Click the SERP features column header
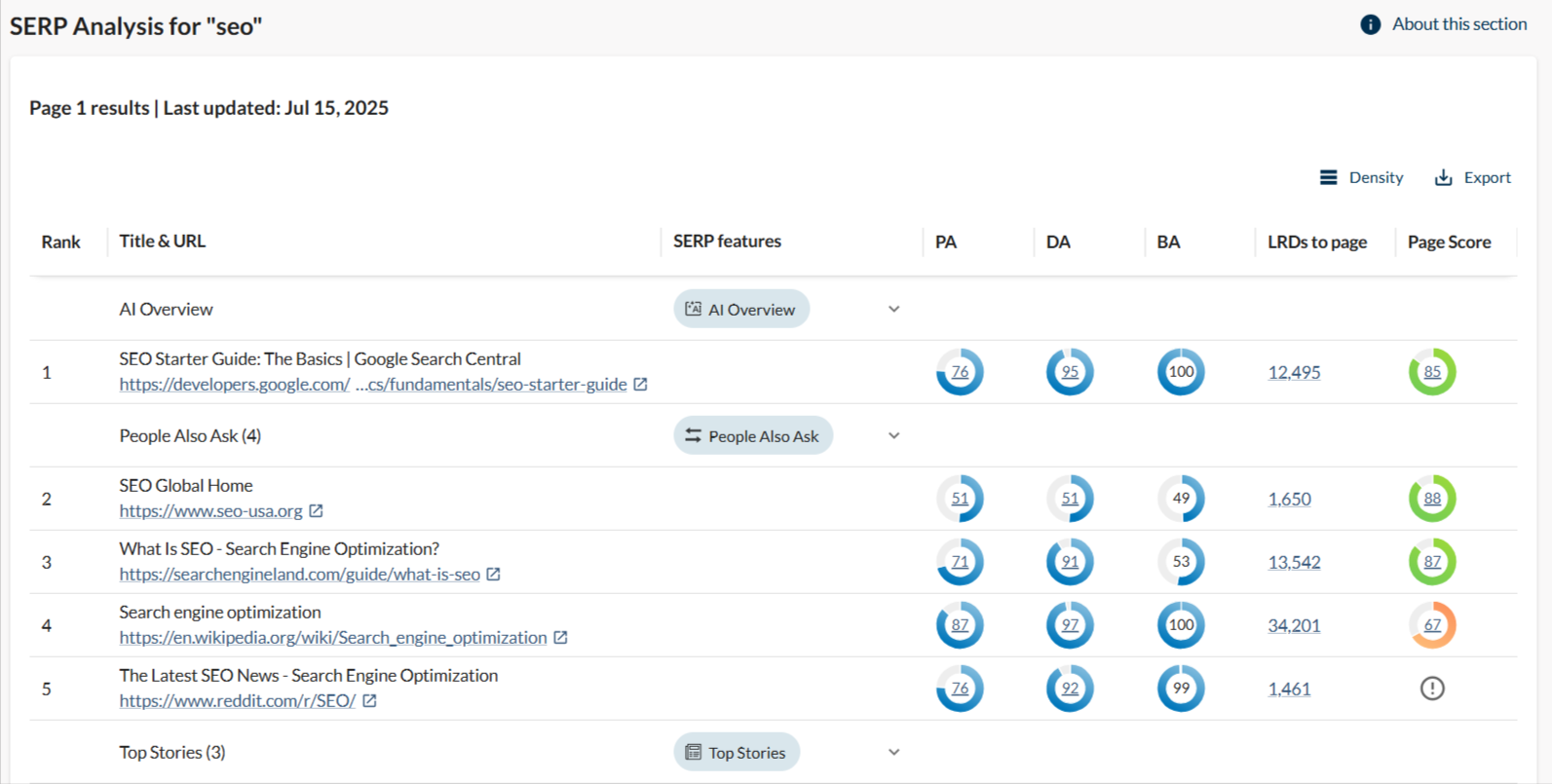This screenshot has height=784, width=1552. 727,241
